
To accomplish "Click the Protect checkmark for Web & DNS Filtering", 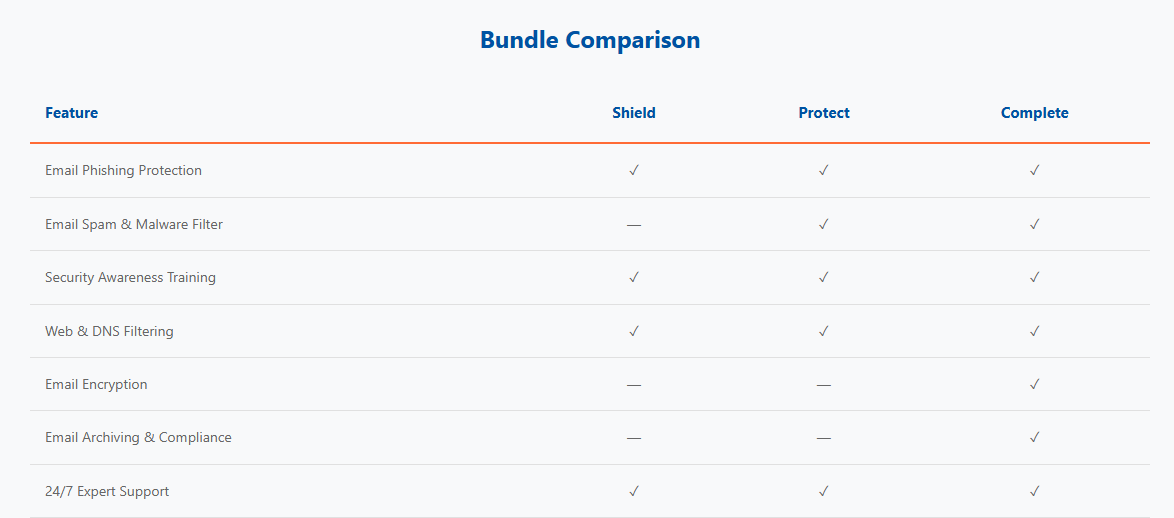I will 824,331.
